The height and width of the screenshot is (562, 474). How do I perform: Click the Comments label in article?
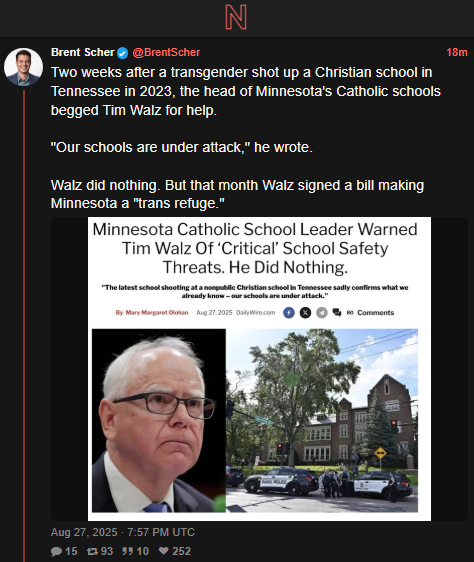[375, 313]
